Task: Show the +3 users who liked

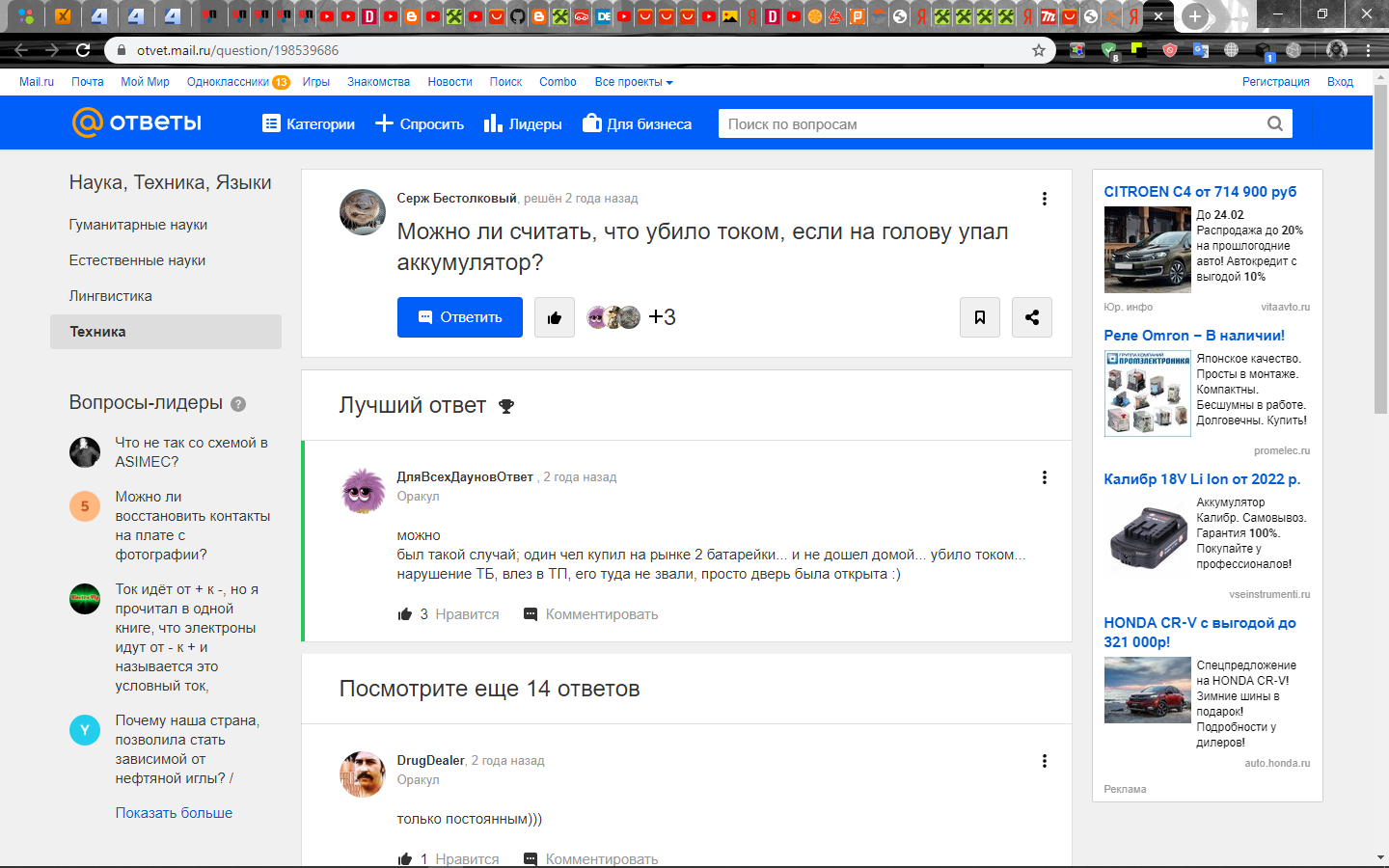Action: pos(662,317)
